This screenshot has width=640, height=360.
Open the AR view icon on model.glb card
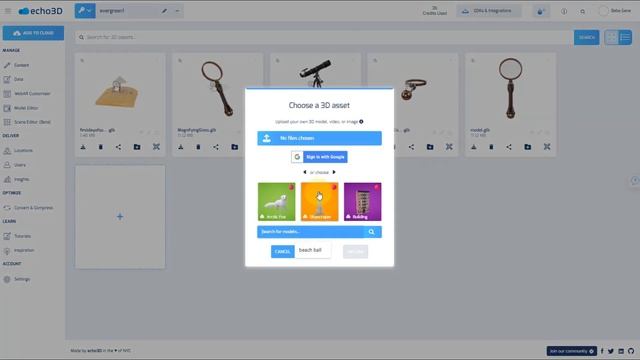tap(547, 147)
